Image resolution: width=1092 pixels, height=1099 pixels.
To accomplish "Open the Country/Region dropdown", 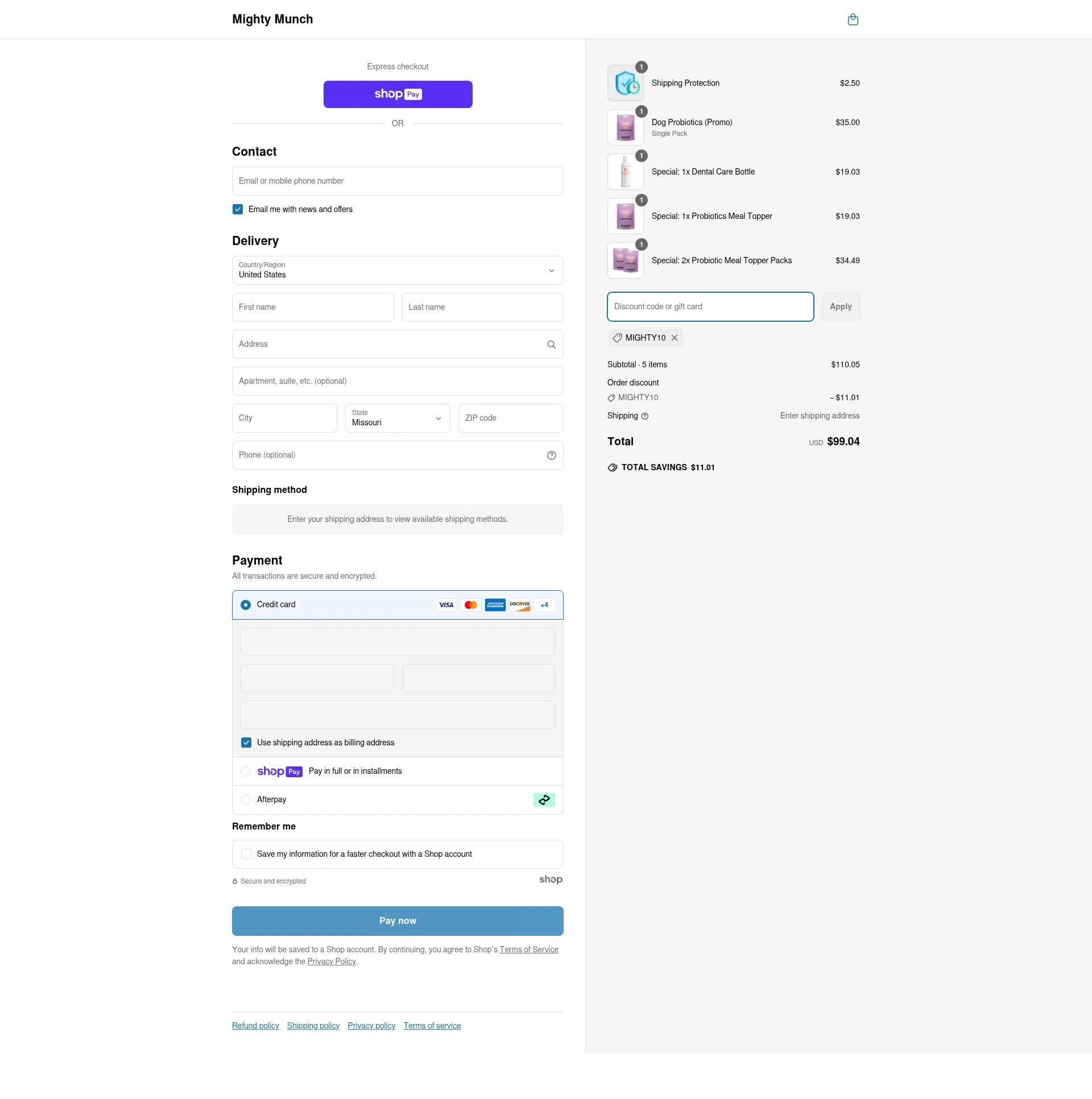I will (x=397, y=271).
